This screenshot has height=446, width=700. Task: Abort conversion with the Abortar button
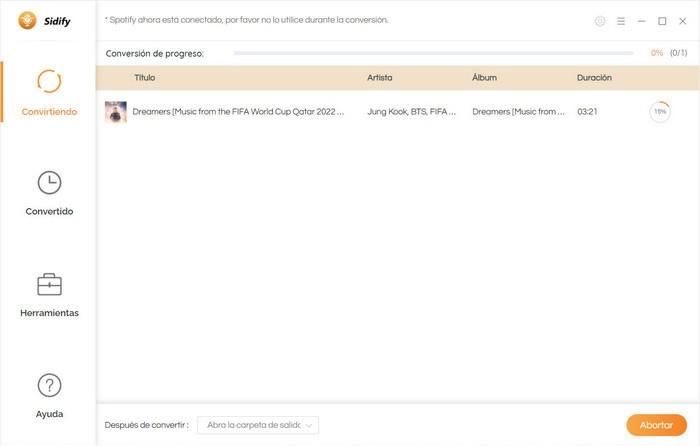(656, 425)
